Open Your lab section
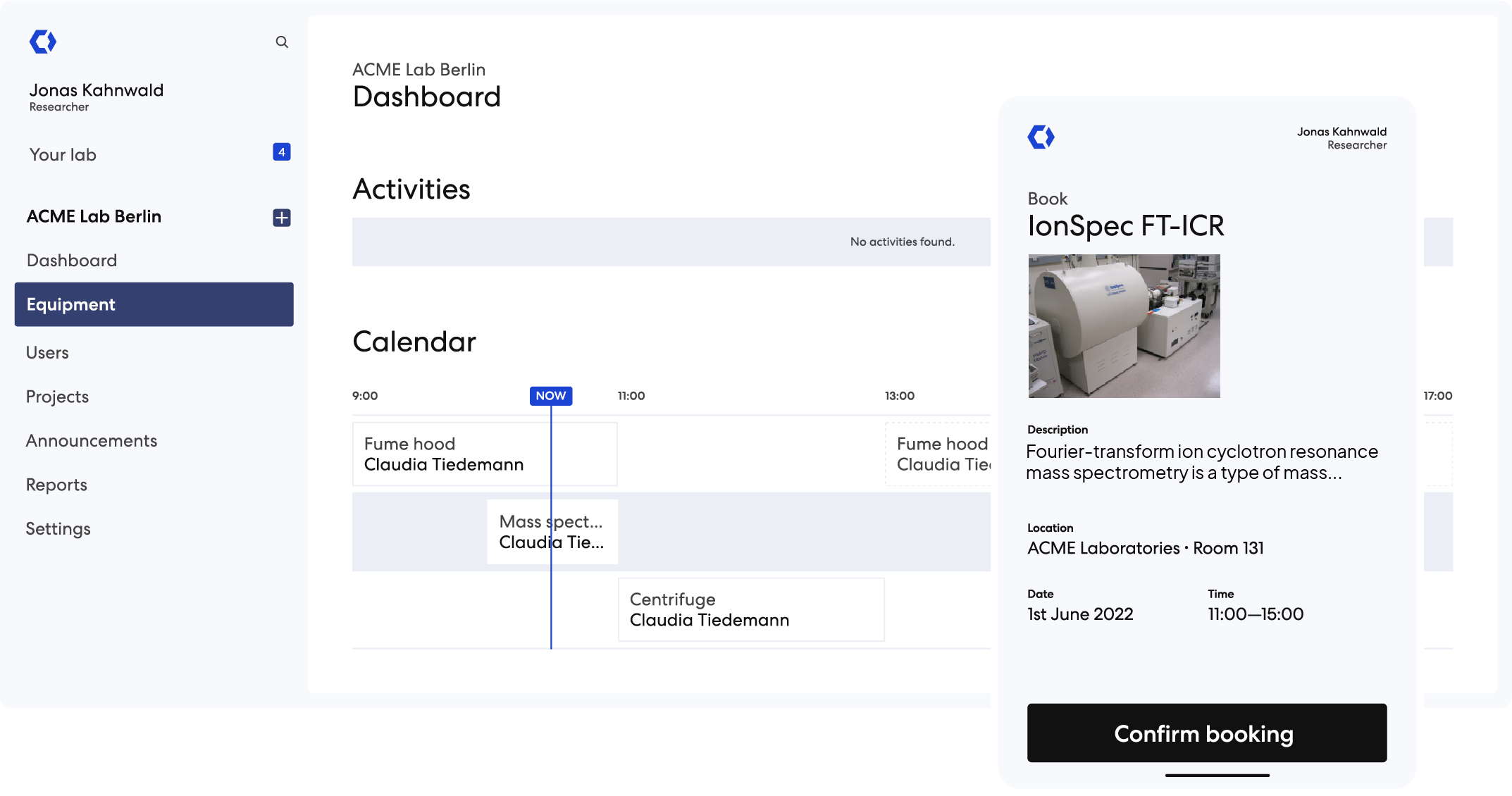 point(63,155)
